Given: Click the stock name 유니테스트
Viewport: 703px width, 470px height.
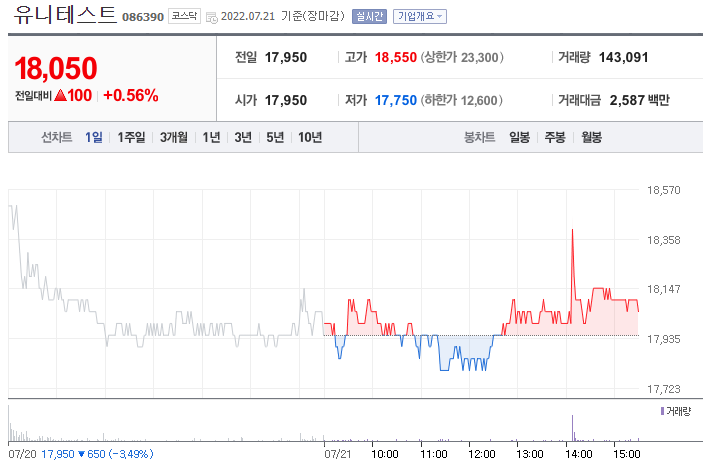Looking at the screenshot, I should coord(65,15).
